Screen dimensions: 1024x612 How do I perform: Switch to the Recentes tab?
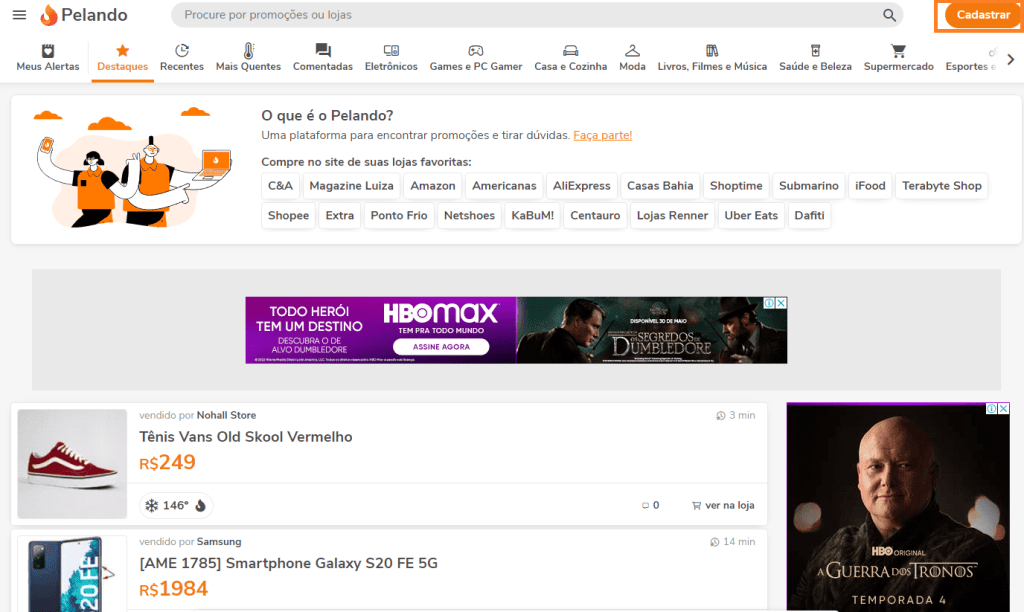[181, 58]
